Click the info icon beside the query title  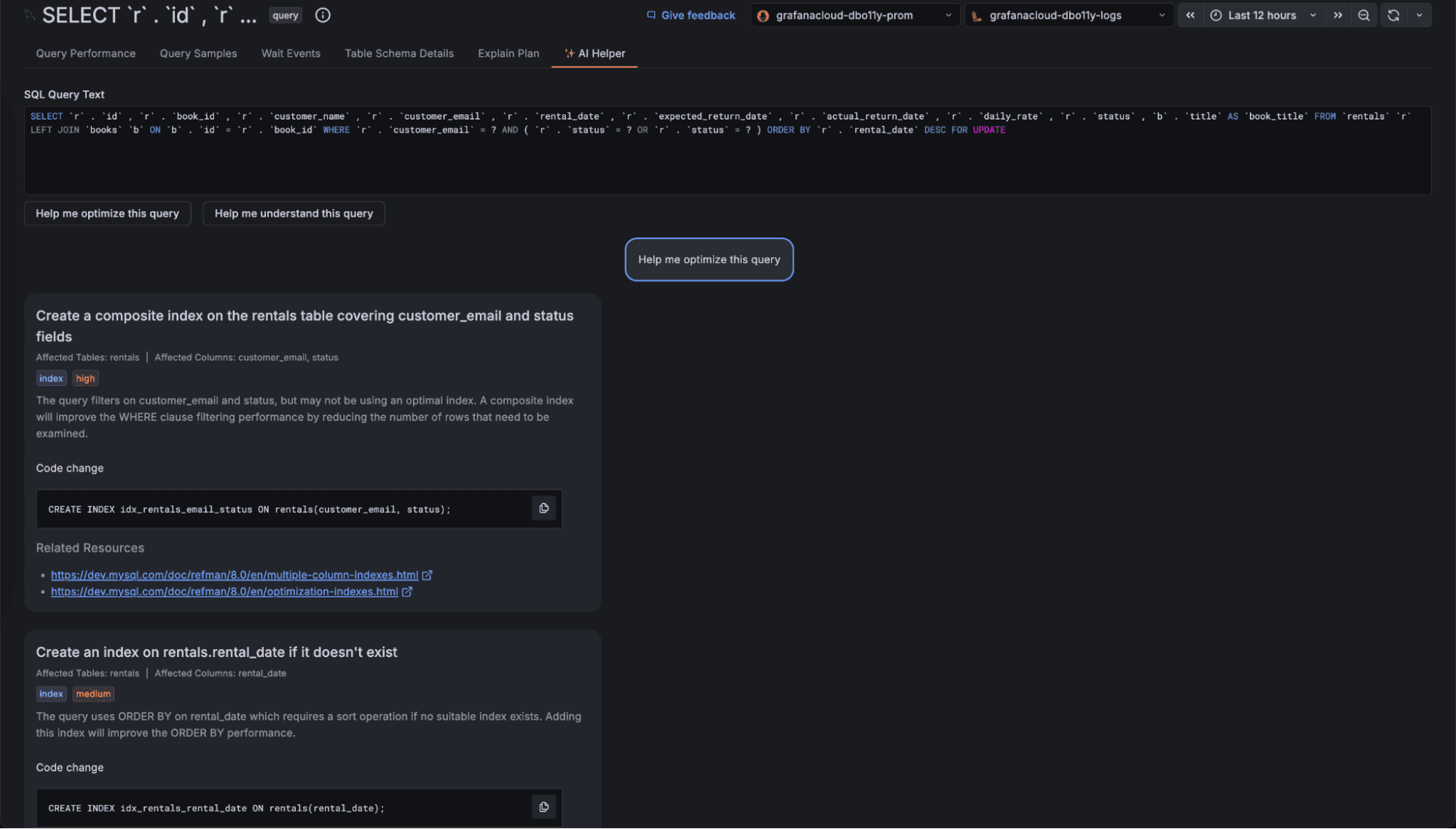(322, 15)
